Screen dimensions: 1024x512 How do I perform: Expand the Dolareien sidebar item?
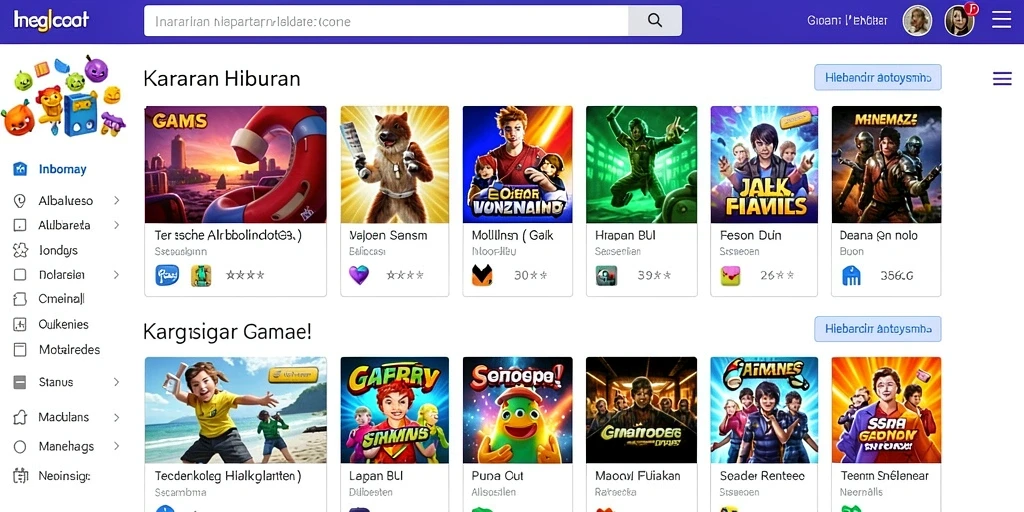click(117, 275)
